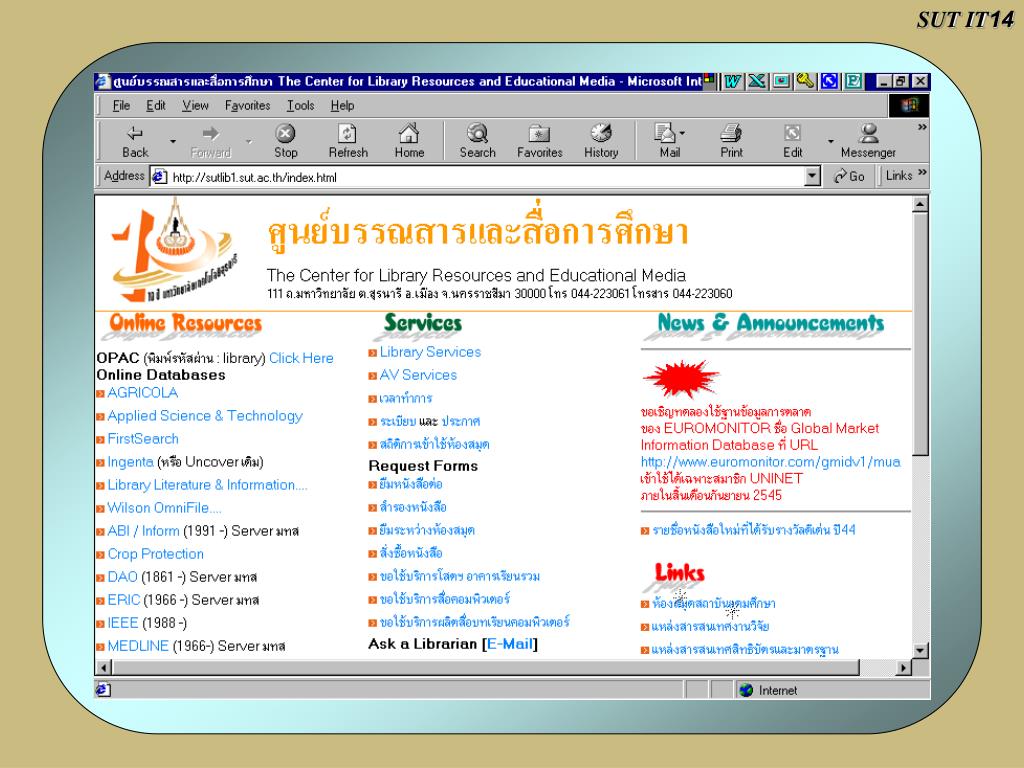Launch Messenger from the toolbar

868,141
